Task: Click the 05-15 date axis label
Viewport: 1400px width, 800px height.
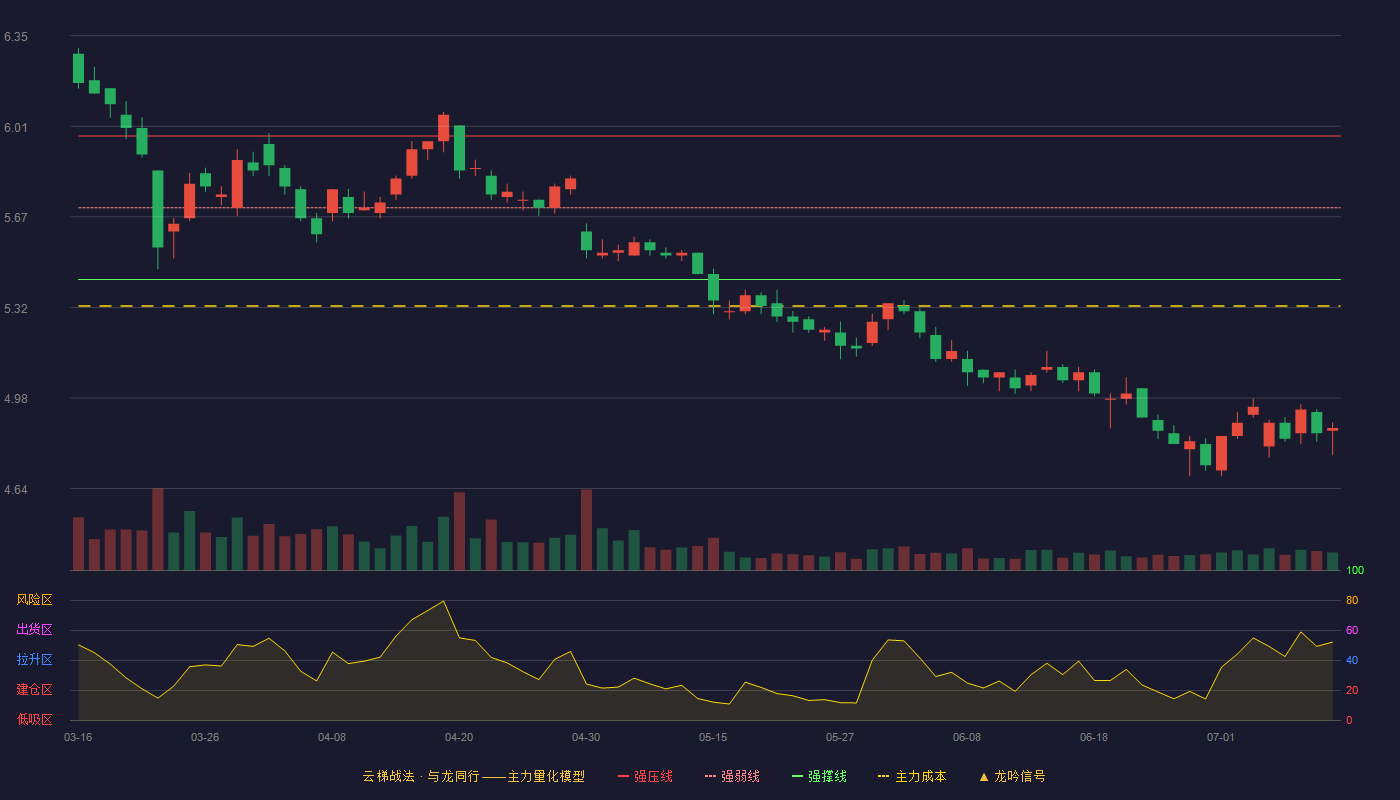Action: pyautogui.click(x=713, y=737)
